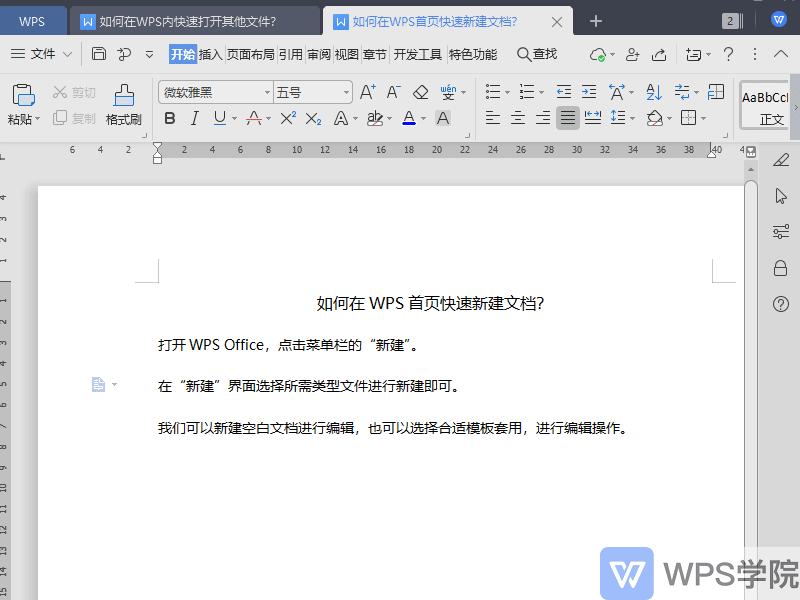Collapse the ribbon with the up chevron

(781, 53)
